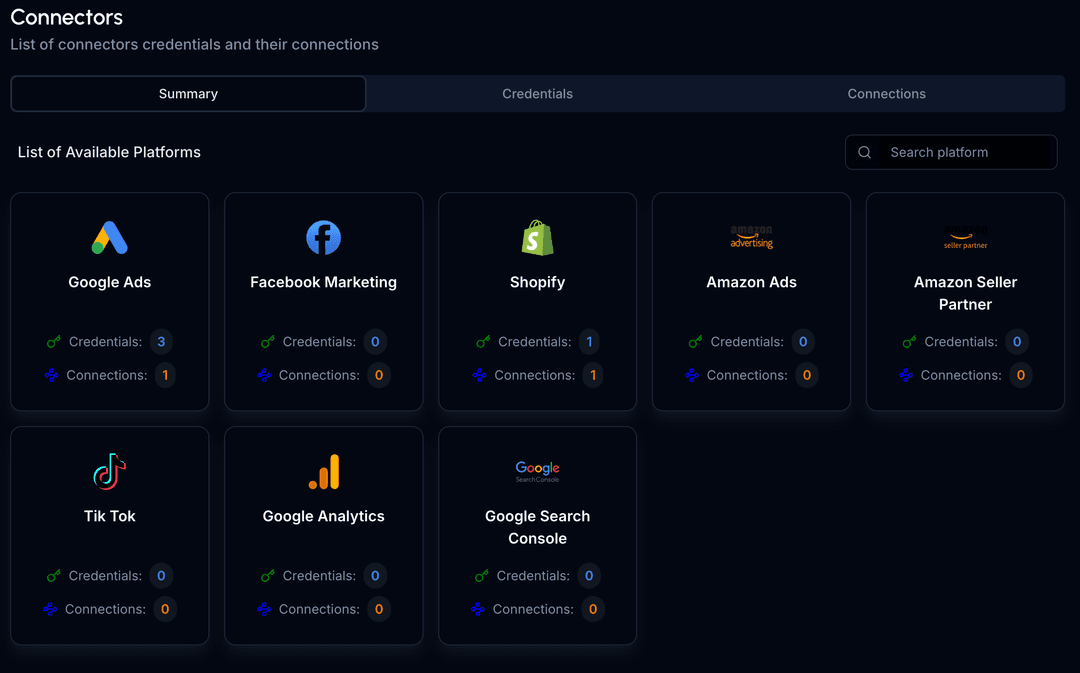Click the Shopify bag logo icon
Viewport: 1080px width, 673px height.
coord(538,238)
